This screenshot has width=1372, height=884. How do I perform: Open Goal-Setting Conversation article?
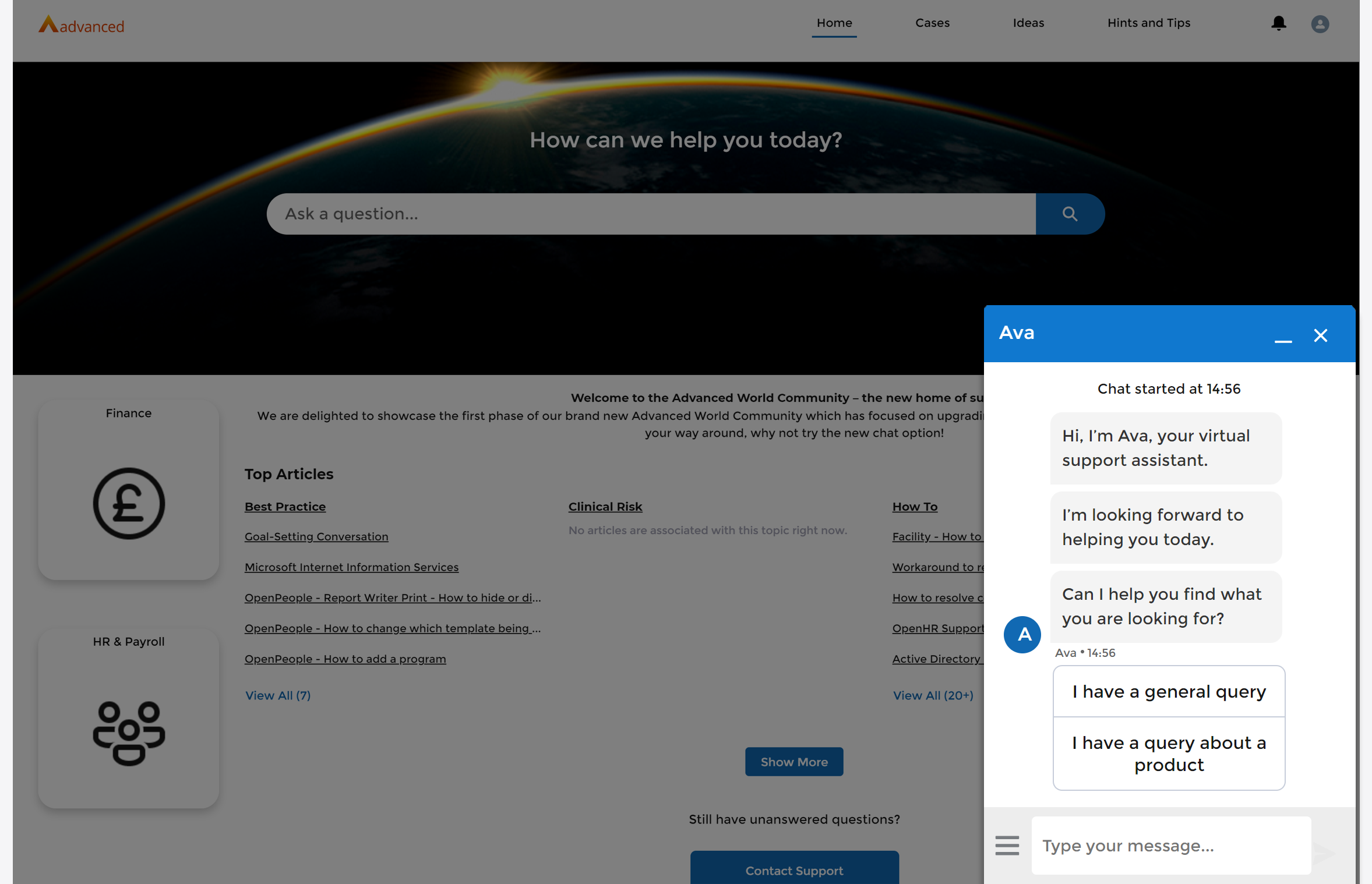316,536
